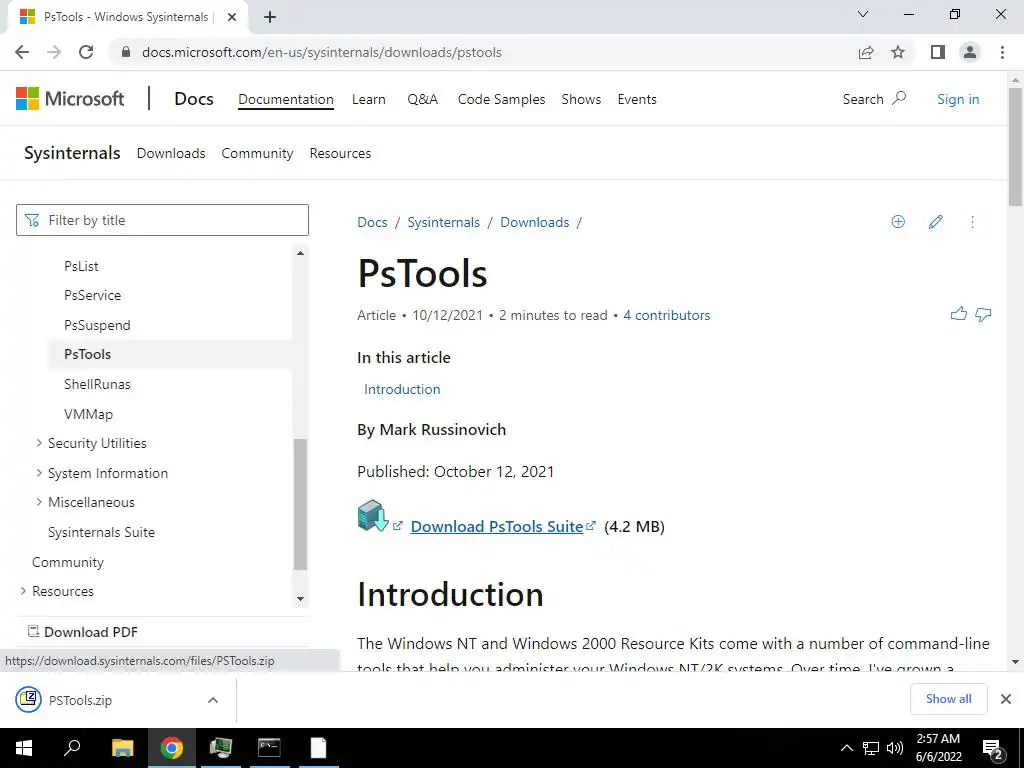Bookmark this page with the star icon
Image resolution: width=1024 pixels, height=768 pixels.
[x=898, y=52]
